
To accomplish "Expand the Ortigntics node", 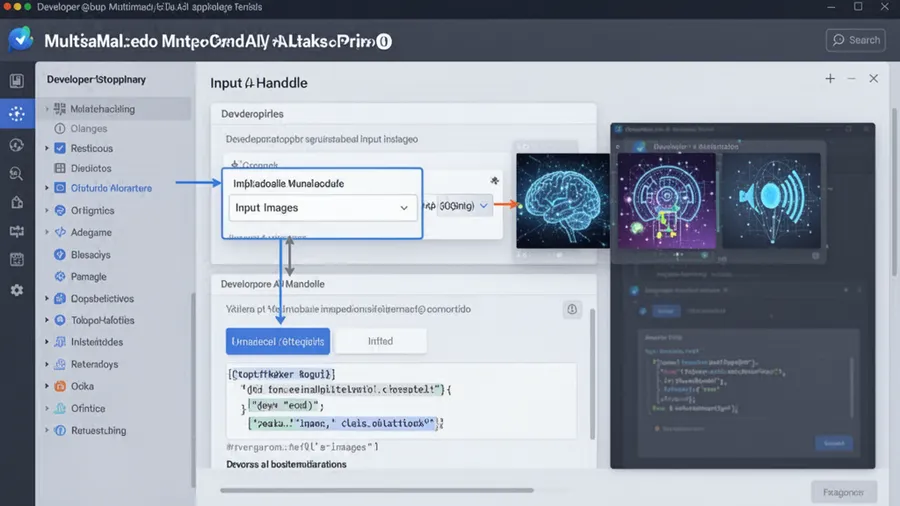I will click(x=47, y=211).
